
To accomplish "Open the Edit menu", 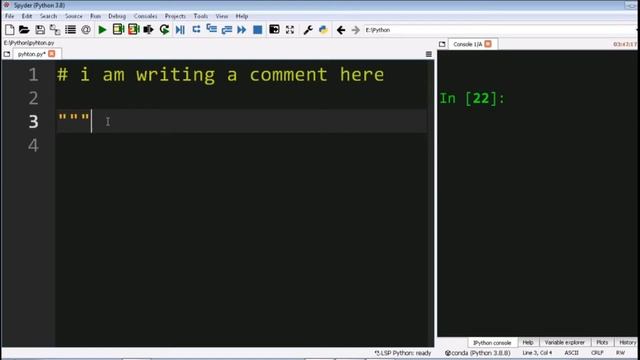I will point(27,16).
